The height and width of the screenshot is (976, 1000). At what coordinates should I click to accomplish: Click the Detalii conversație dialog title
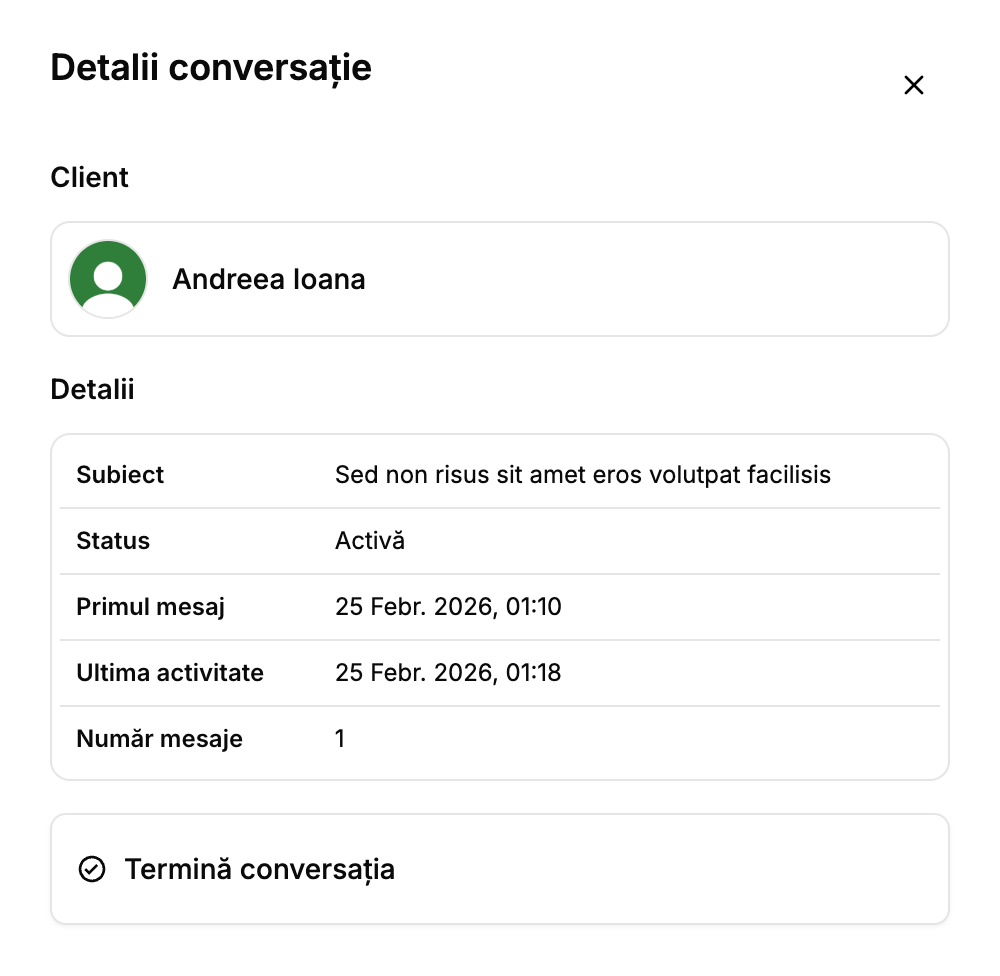tap(211, 68)
